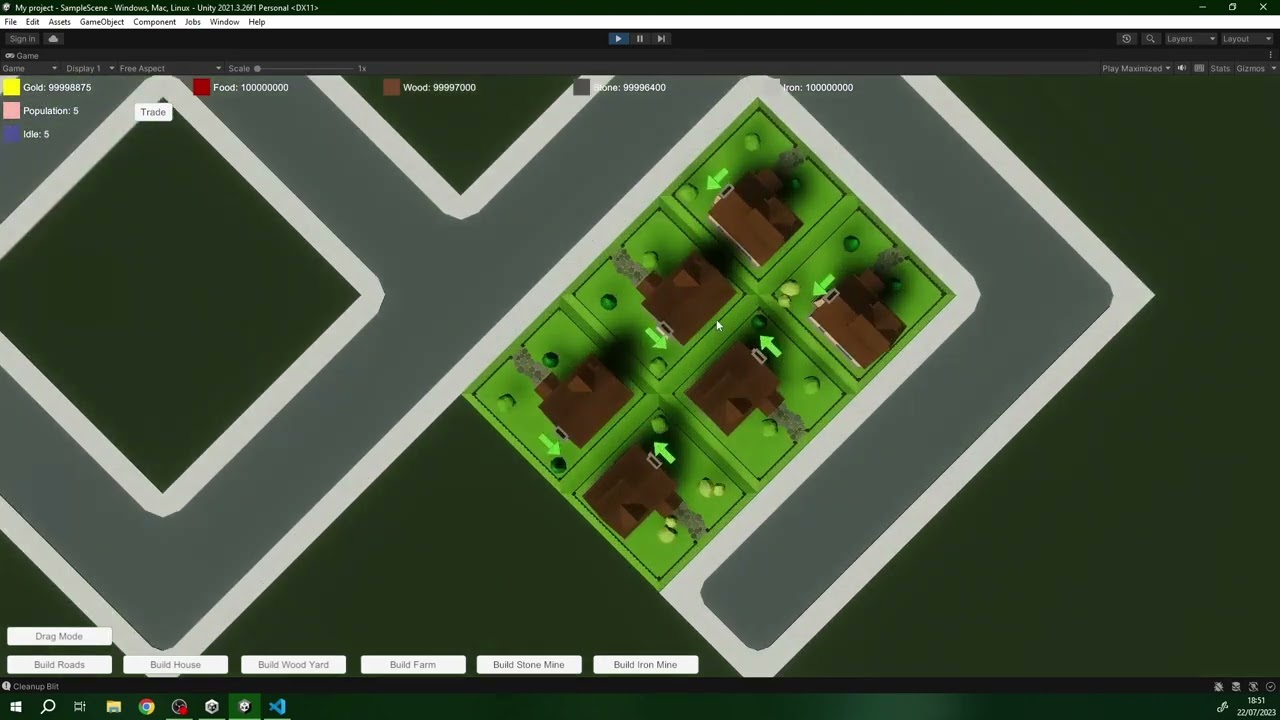Open the cloud services icon
The width and height of the screenshot is (1280, 720).
pos(53,39)
